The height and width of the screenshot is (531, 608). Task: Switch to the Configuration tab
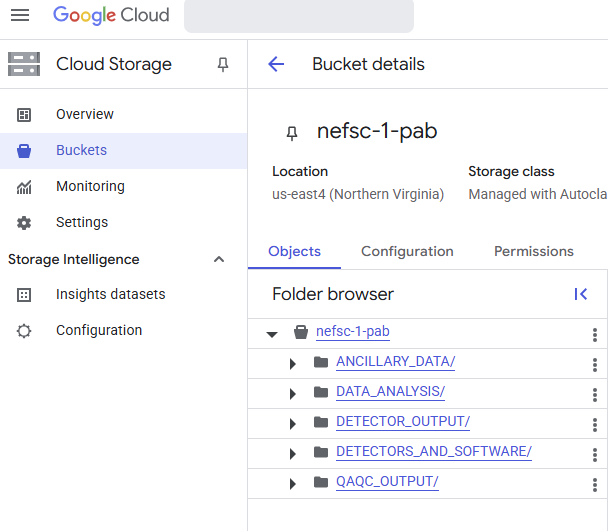pyautogui.click(x=407, y=251)
